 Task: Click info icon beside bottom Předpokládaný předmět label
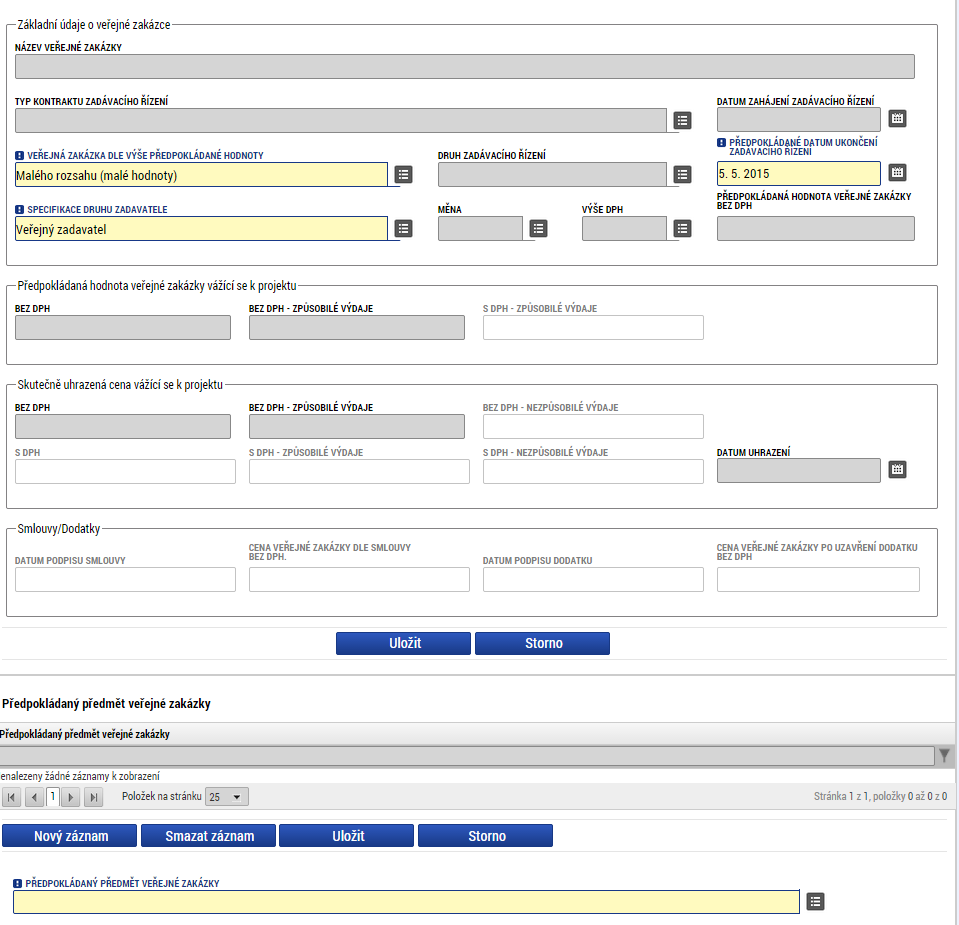coord(17,883)
